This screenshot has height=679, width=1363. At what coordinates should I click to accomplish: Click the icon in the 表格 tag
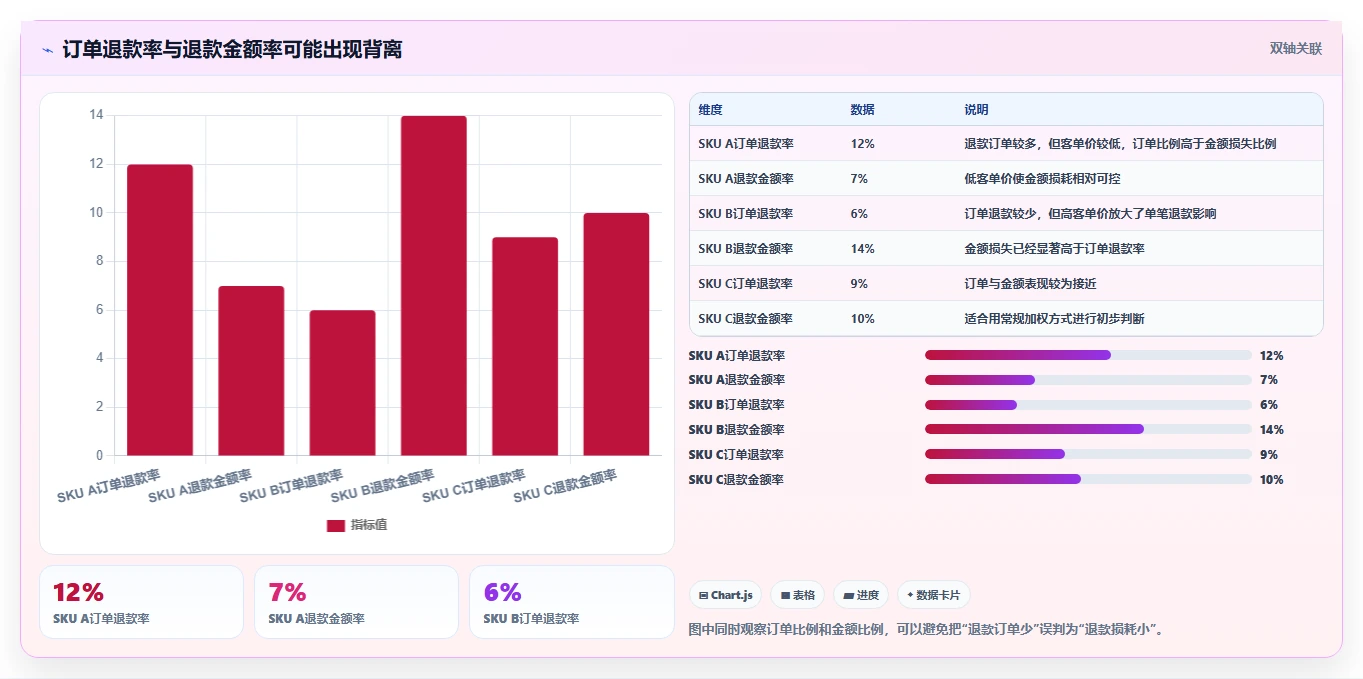786,595
